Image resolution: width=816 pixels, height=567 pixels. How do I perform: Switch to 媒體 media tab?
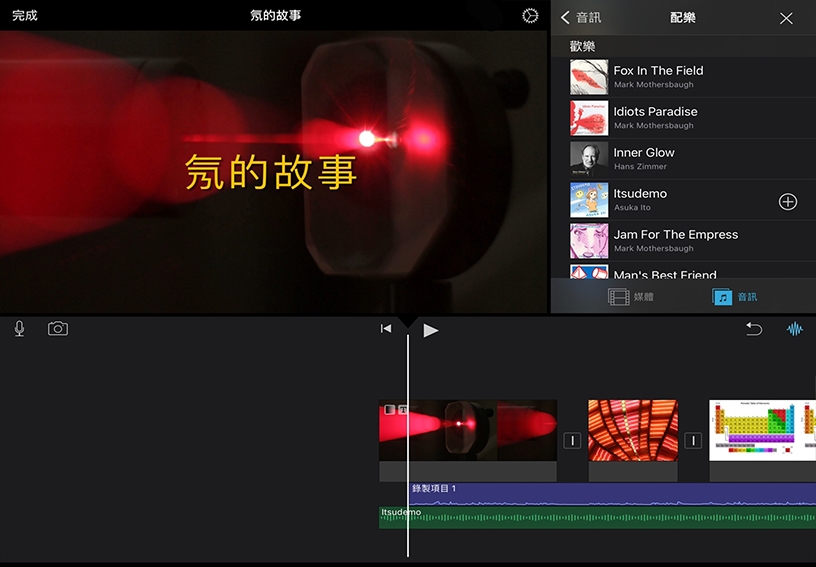[x=631, y=297]
